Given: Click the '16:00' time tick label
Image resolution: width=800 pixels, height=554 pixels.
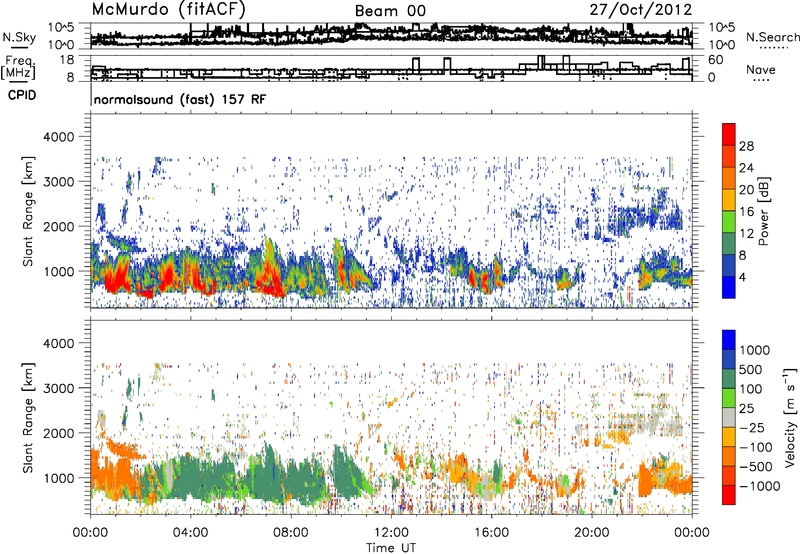Looking at the screenshot, I should (491, 533).
